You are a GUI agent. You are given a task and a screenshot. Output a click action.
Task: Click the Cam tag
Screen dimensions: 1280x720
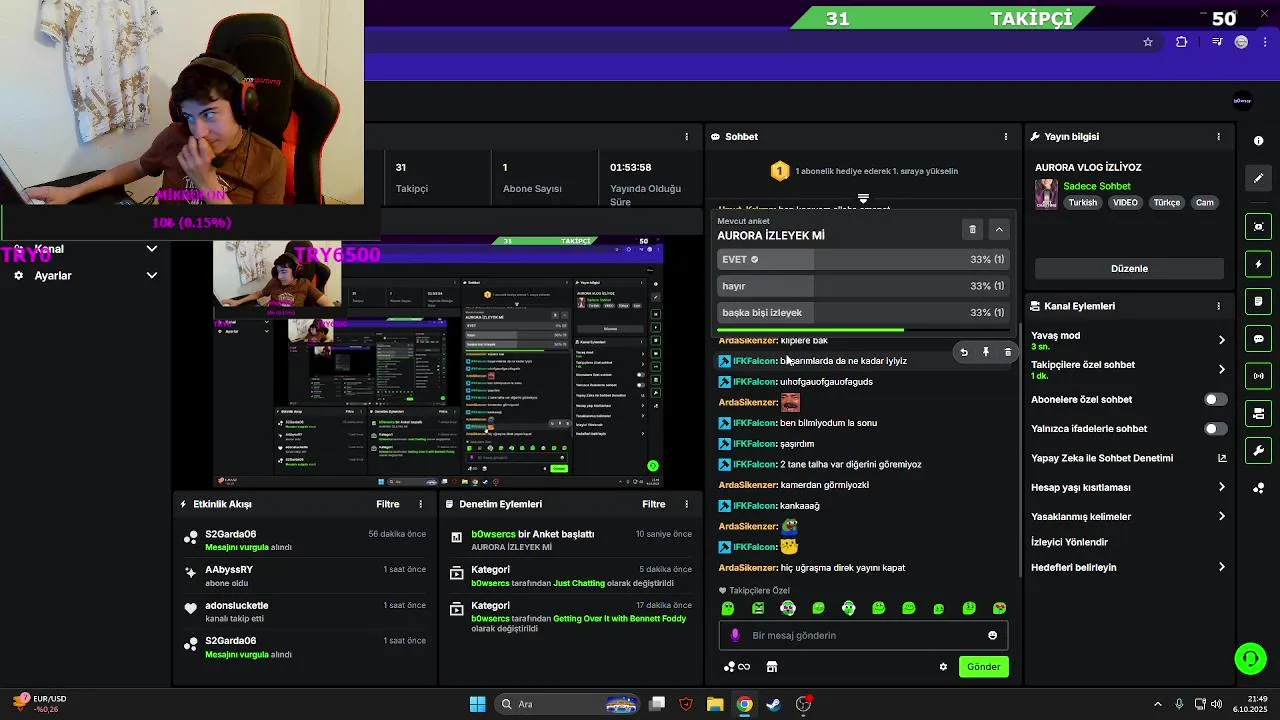[1204, 202]
